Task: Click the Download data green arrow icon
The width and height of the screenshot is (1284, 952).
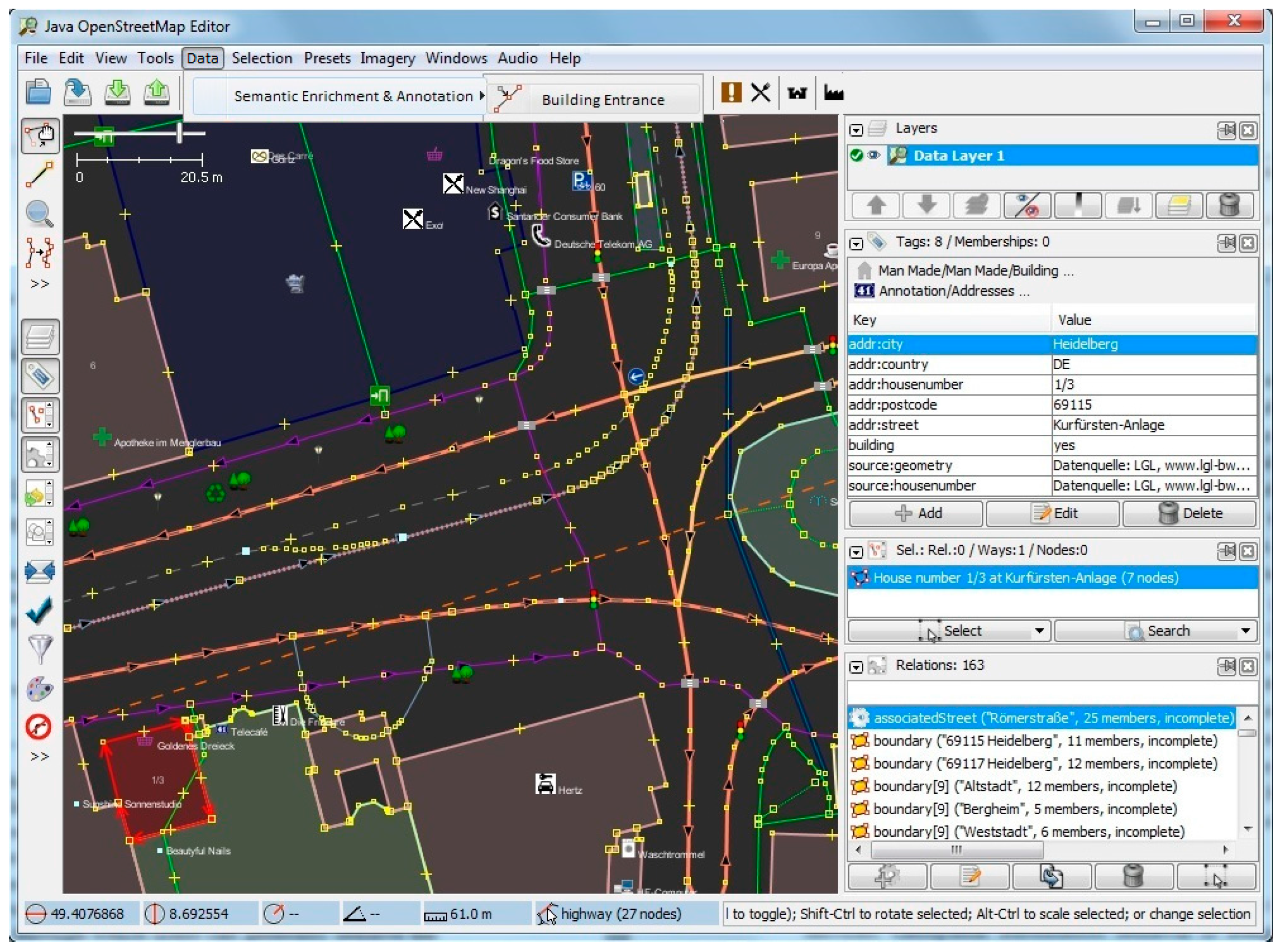Action: [x=117, y=92]
